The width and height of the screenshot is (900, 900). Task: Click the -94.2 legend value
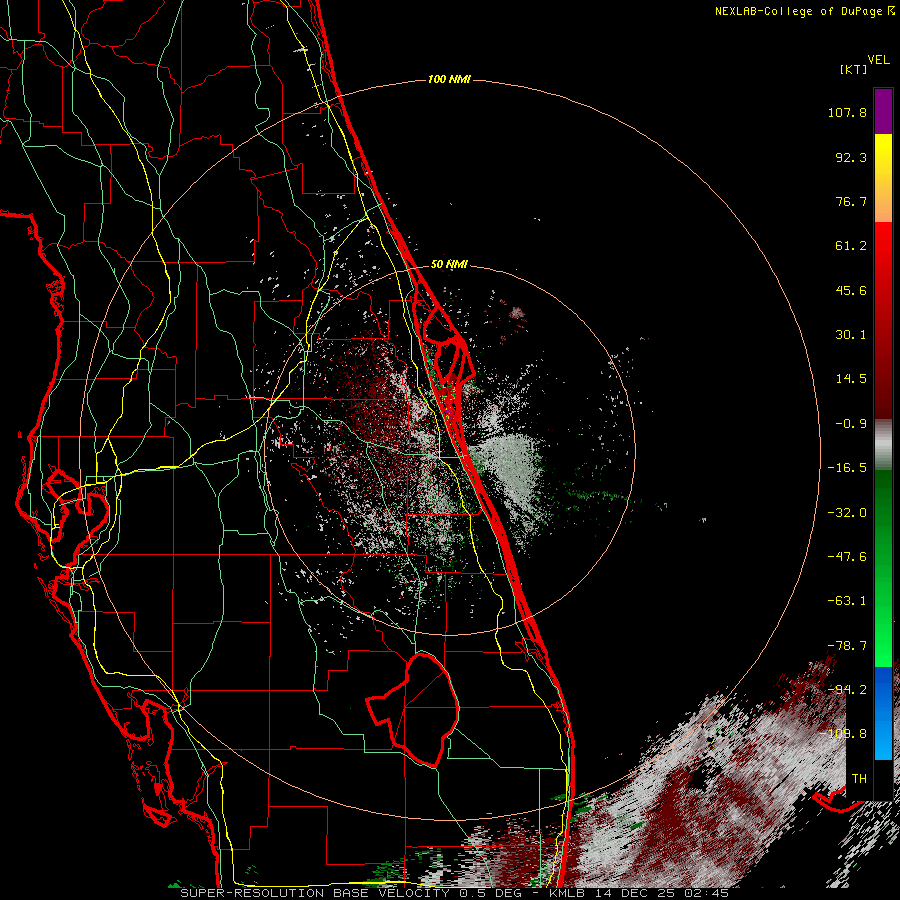point(847,689)
